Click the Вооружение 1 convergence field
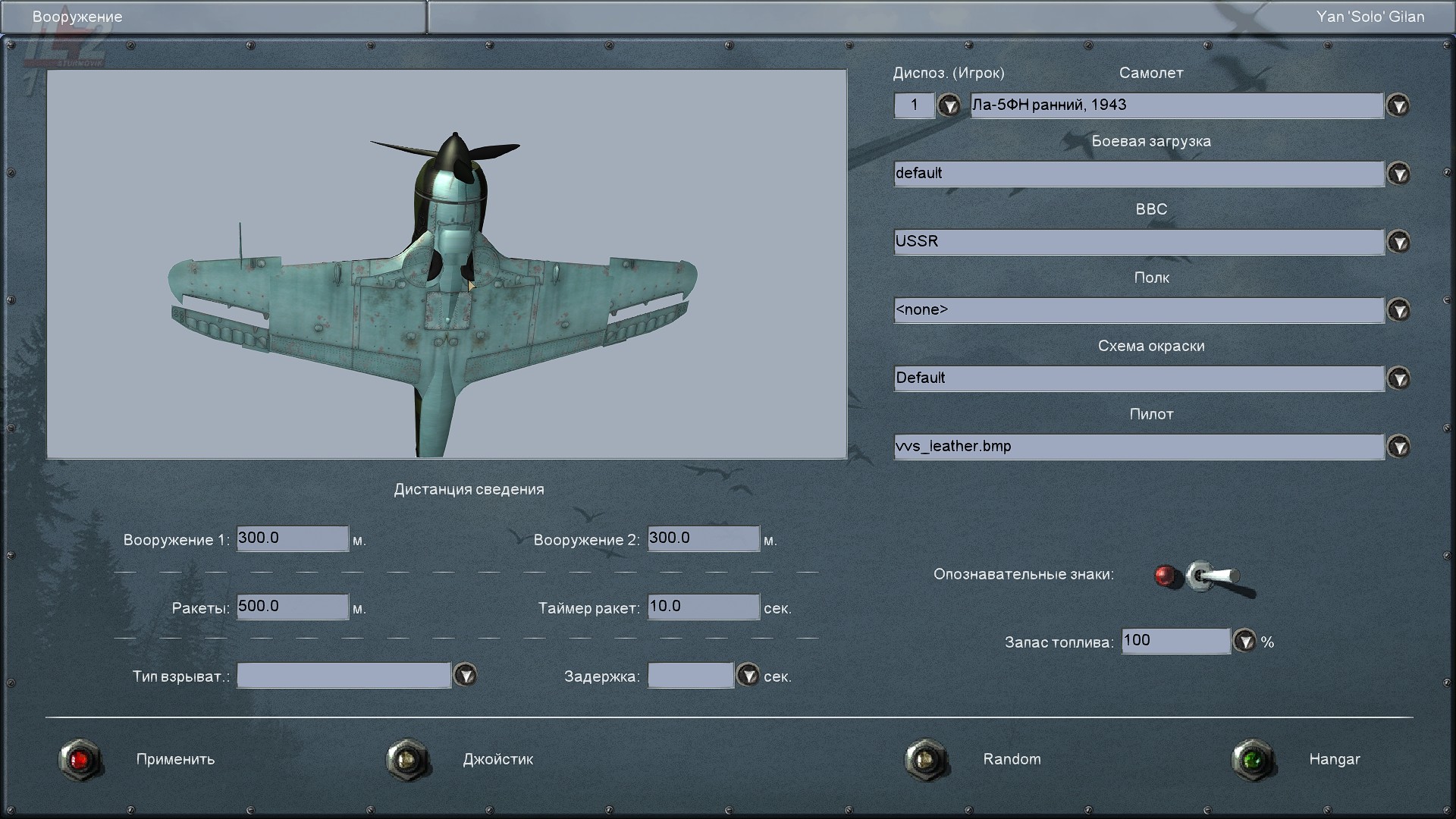Image resolution: width=1456 pixels, height=819 pixels. point(292,538)
